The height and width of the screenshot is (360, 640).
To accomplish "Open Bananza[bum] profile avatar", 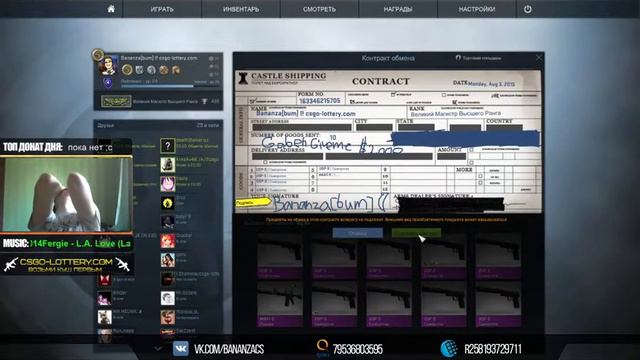I will pos(107,65).
